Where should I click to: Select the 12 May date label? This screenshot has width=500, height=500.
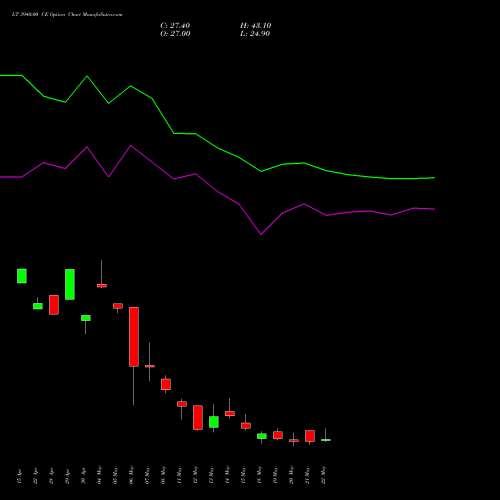click(x=195, y=475)
